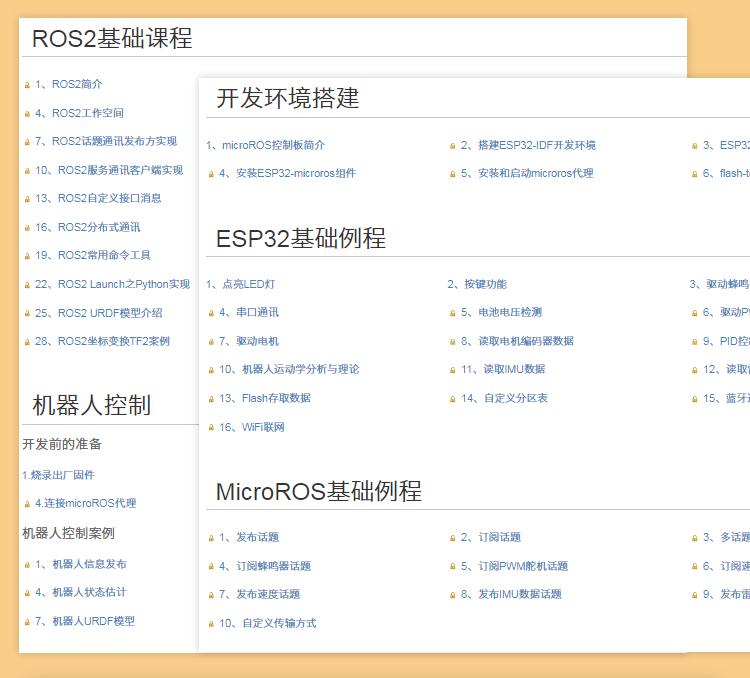Click lock icon beside '14、自定义分区表'
The width and height of the screenshot is (750, 678).
tap(452, 399)
